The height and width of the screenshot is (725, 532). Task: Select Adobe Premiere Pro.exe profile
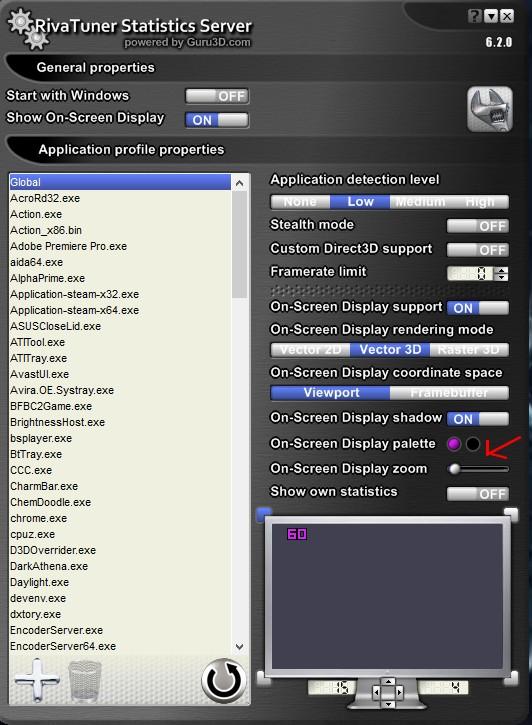[120, 246]
